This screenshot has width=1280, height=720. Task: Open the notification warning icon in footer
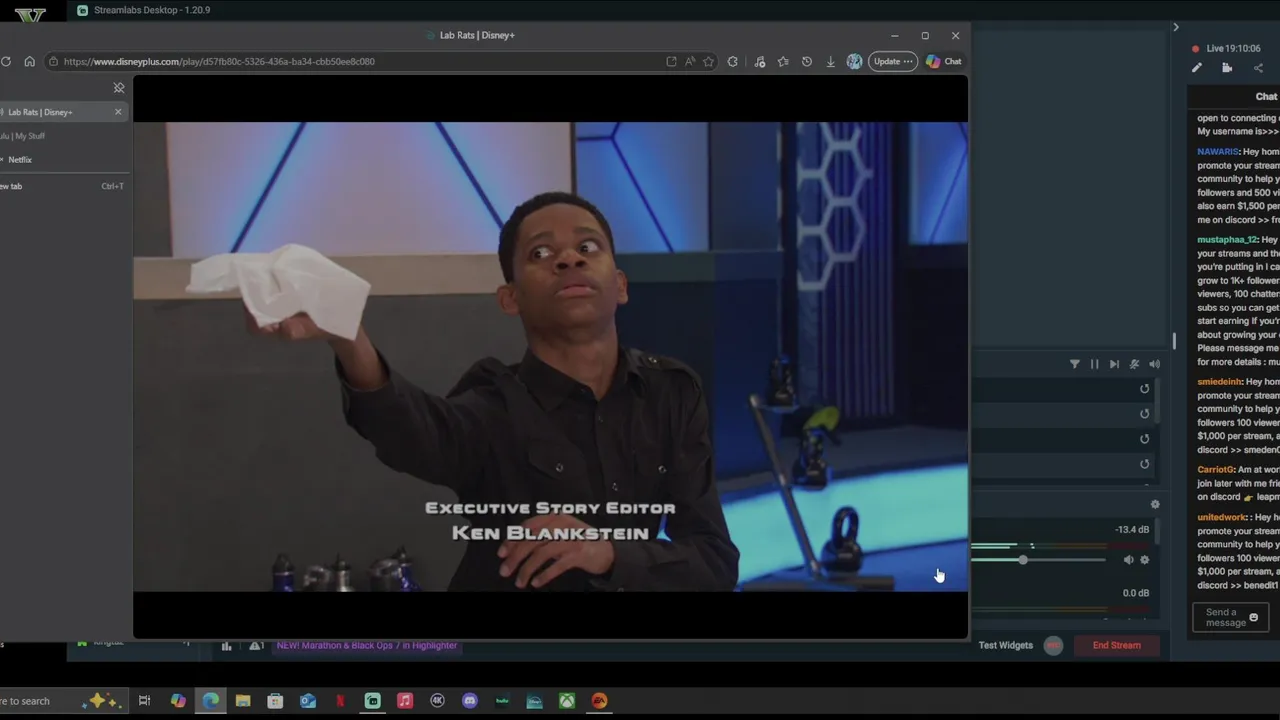coord(256,646)
